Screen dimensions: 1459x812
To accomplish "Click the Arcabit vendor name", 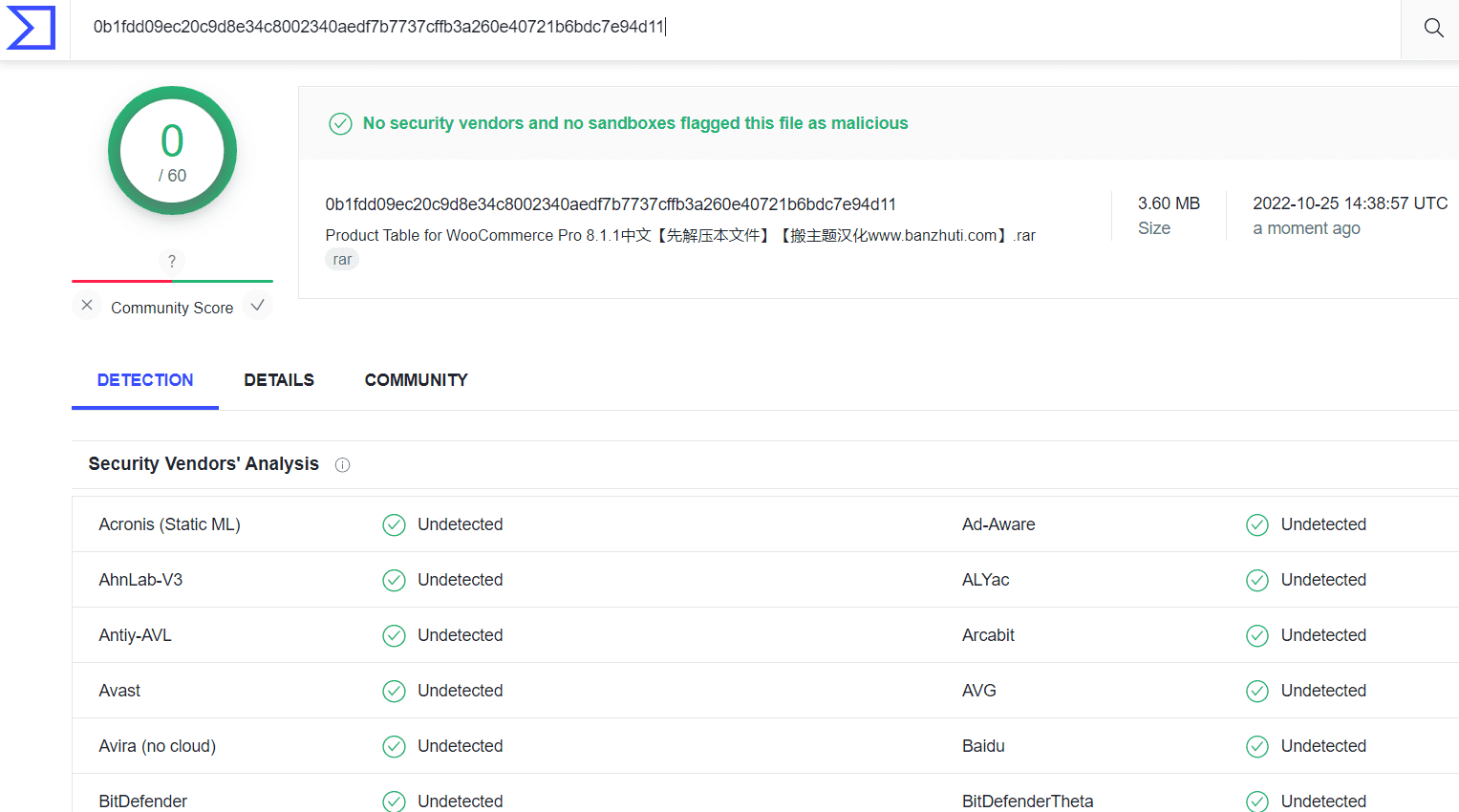I will click(x=988, y=635).
